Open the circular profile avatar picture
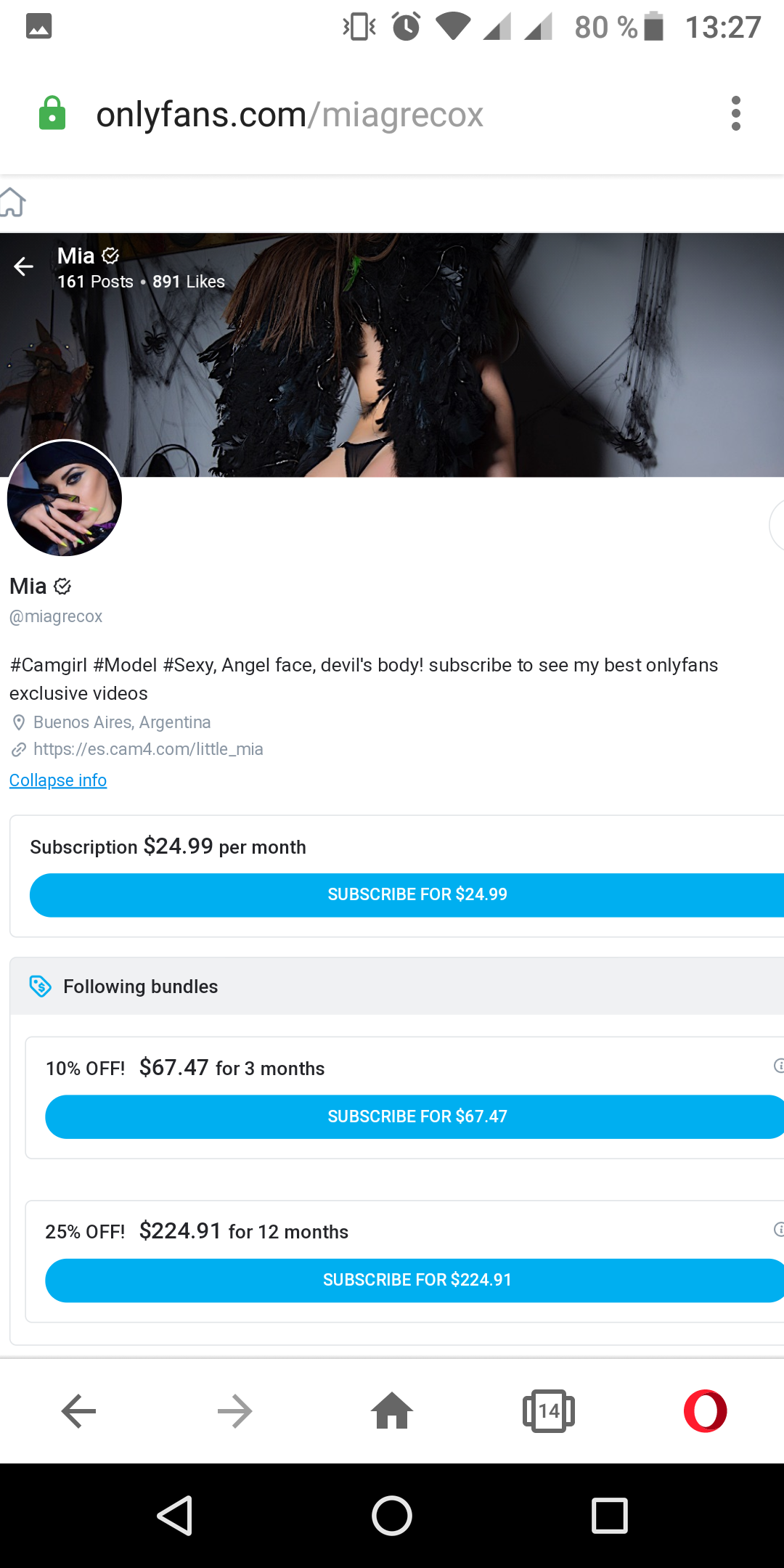Viewport: 784px width, 1568px height. point(65,499)
